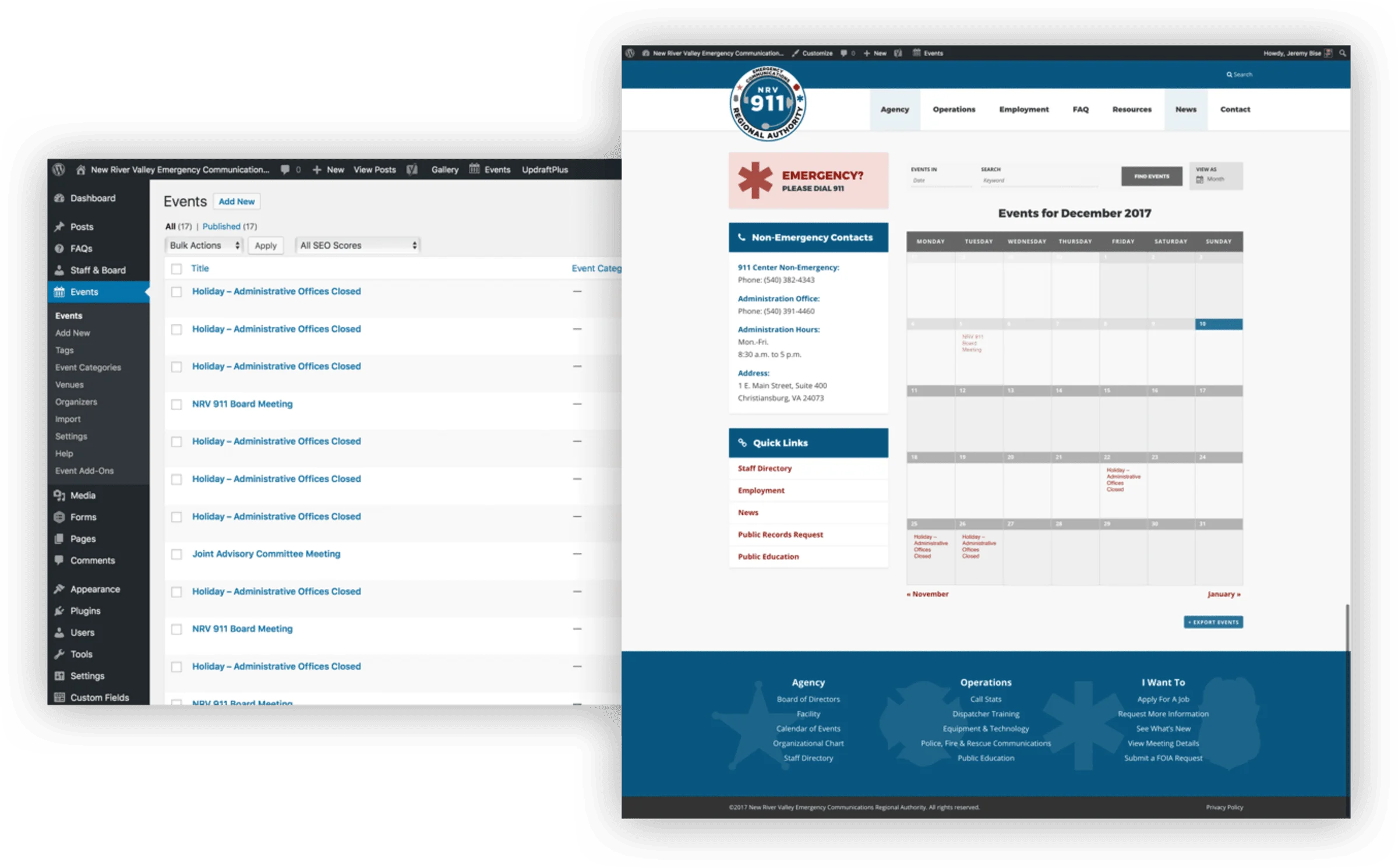Click the Events In date field
This screenshot has height=868, width=1398.
click(x=941, y=181)
